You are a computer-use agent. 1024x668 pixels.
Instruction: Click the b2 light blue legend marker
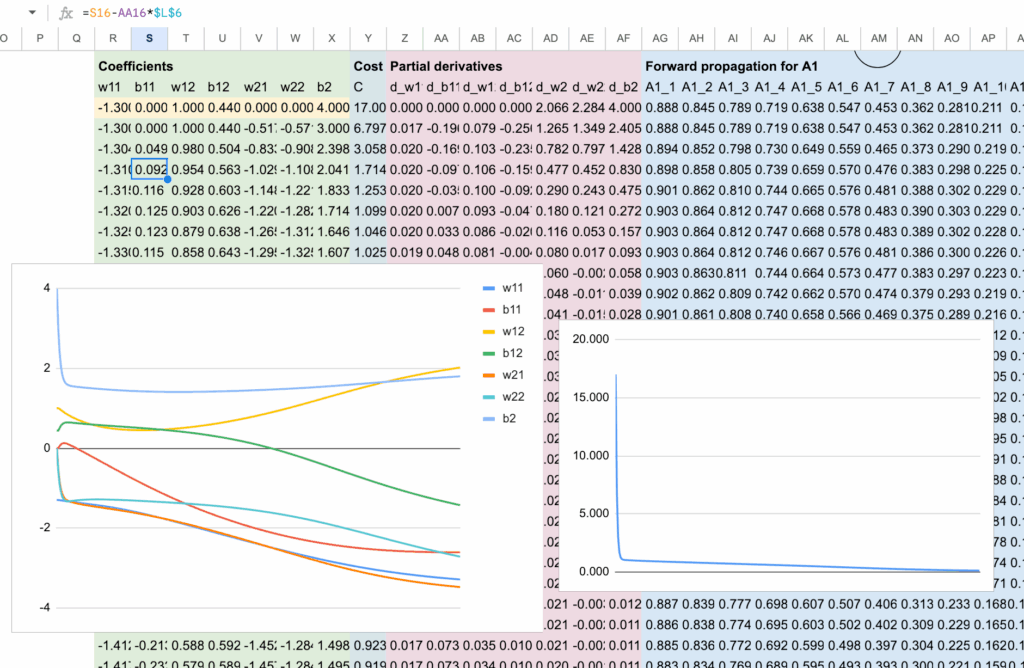489,417
